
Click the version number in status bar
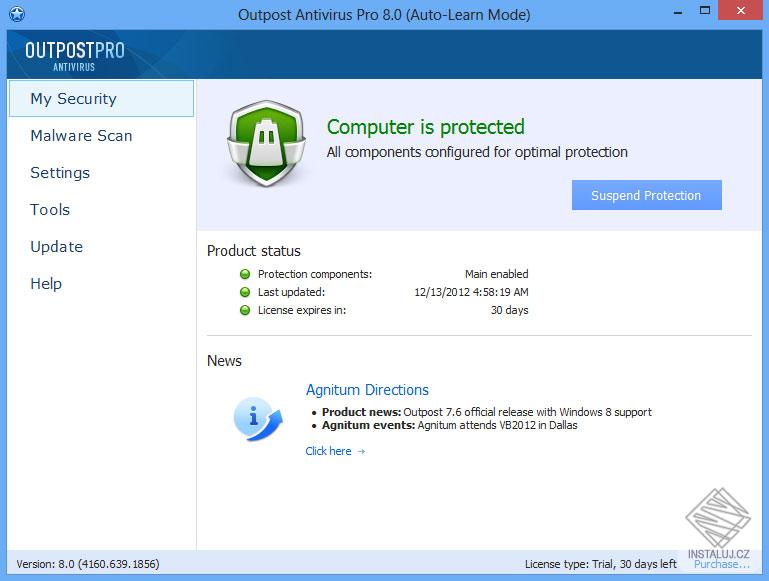tap(88, 564)
